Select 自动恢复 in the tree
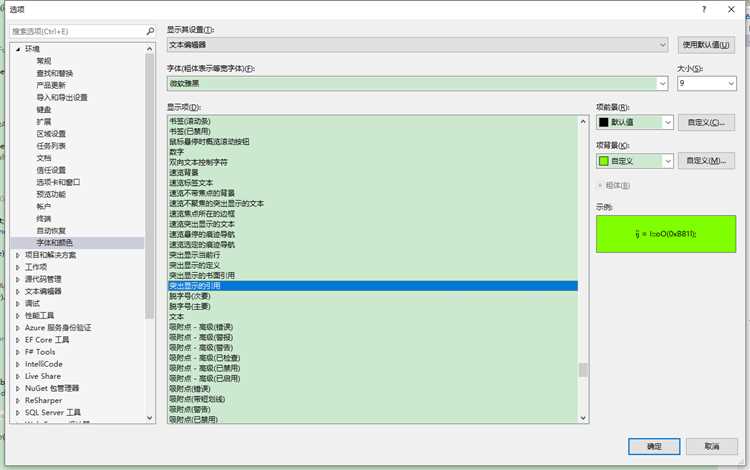This screenshot has height=470, width=750. [51, 231]
